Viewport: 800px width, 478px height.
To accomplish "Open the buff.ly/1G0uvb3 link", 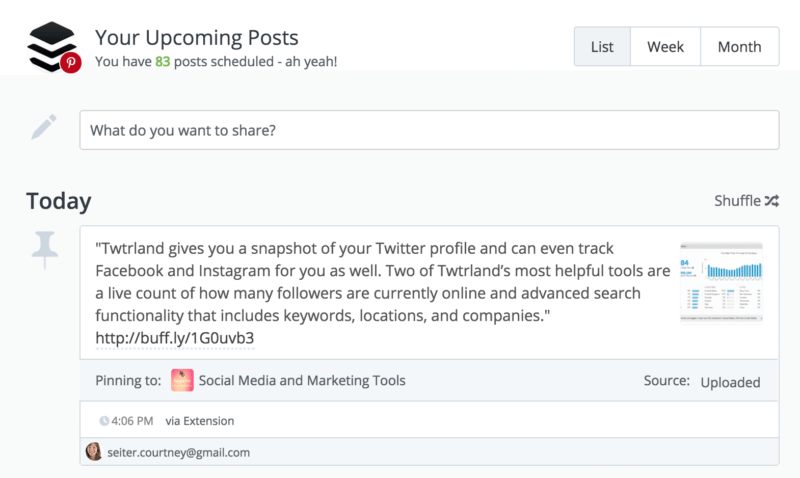I will click(x=174, y=338).
